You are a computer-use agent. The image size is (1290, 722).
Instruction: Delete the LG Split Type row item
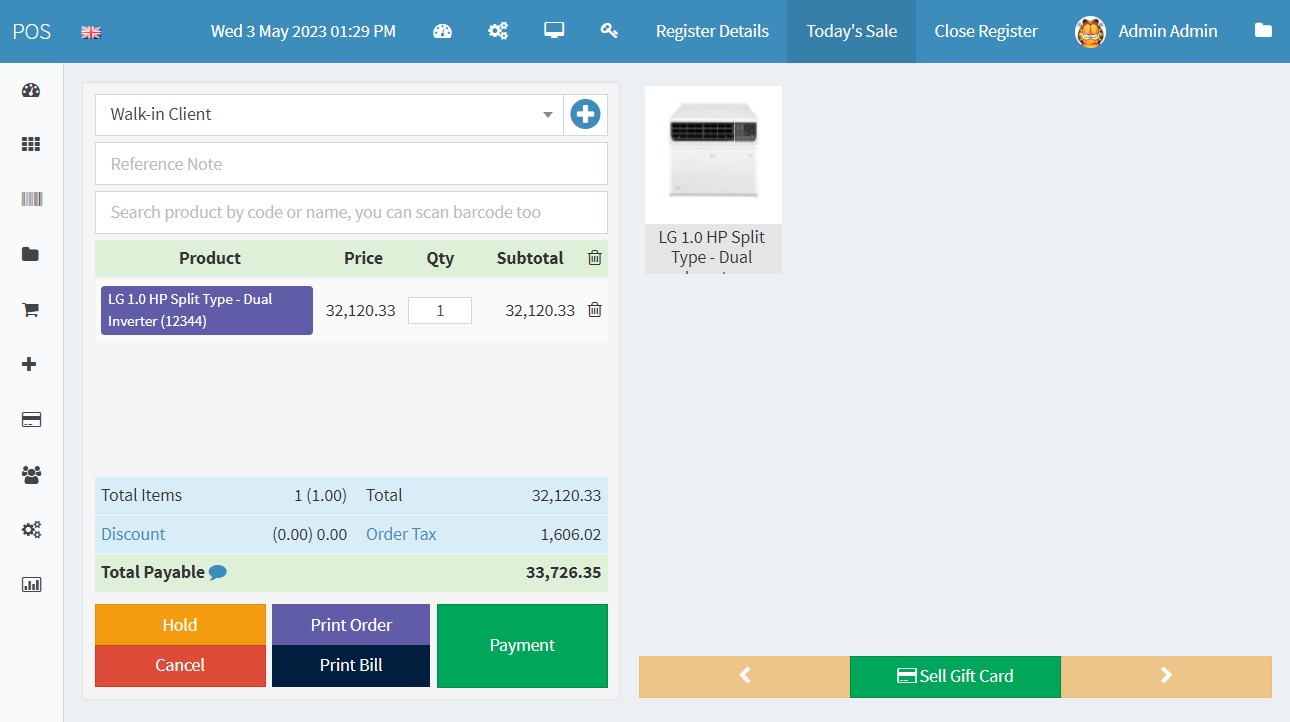[x=594, y=310]
